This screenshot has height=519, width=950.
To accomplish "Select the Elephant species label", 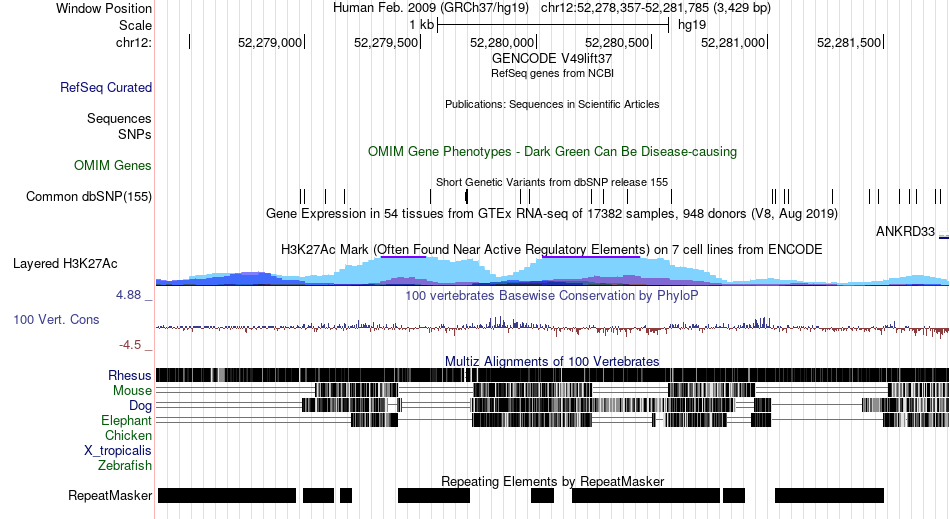I will click(127, 420).
